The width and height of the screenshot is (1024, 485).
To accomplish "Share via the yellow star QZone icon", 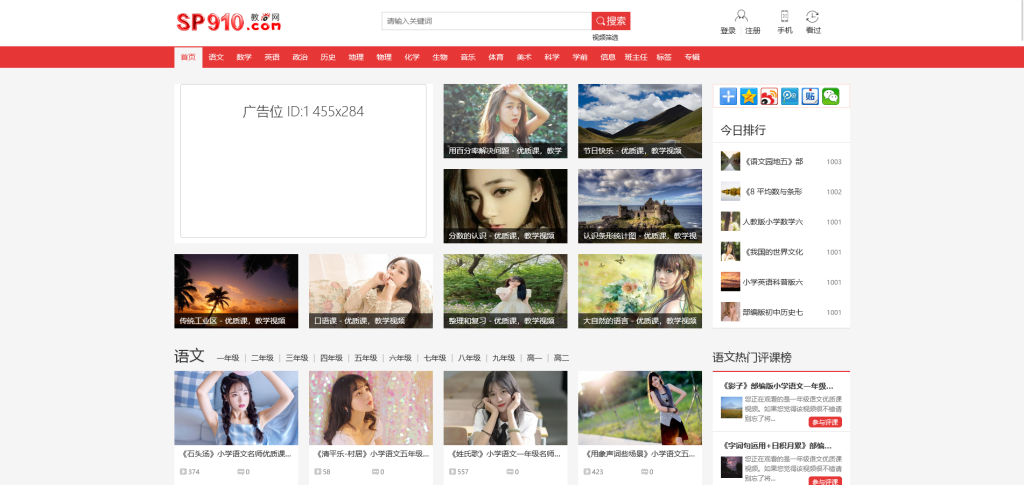I will tap(749, 96).
